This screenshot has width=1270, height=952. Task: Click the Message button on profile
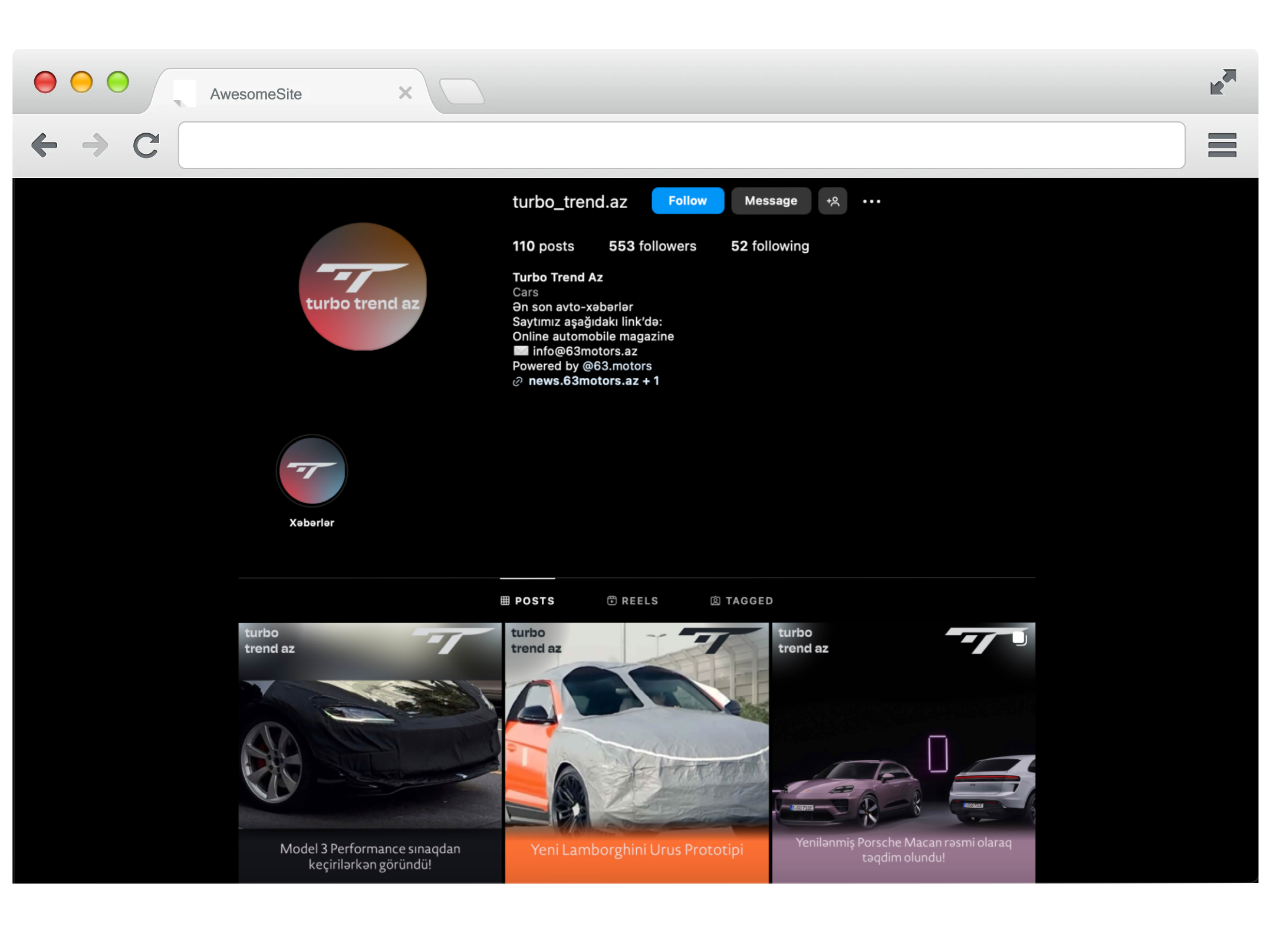(x=770, y=201)
